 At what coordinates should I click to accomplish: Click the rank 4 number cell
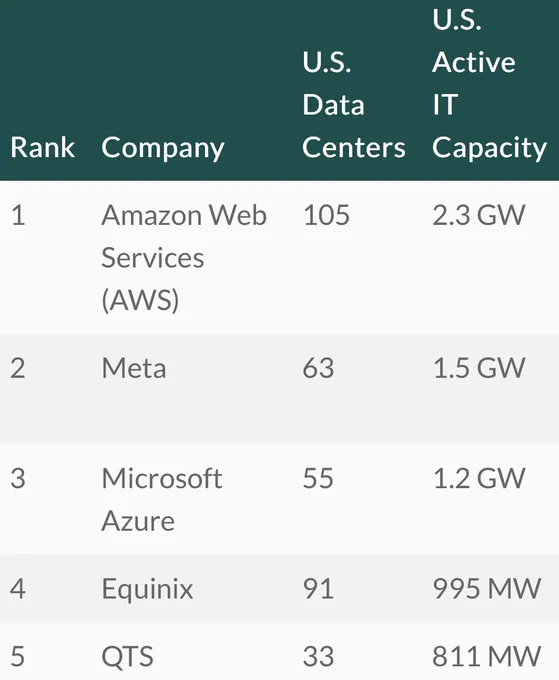18,588
